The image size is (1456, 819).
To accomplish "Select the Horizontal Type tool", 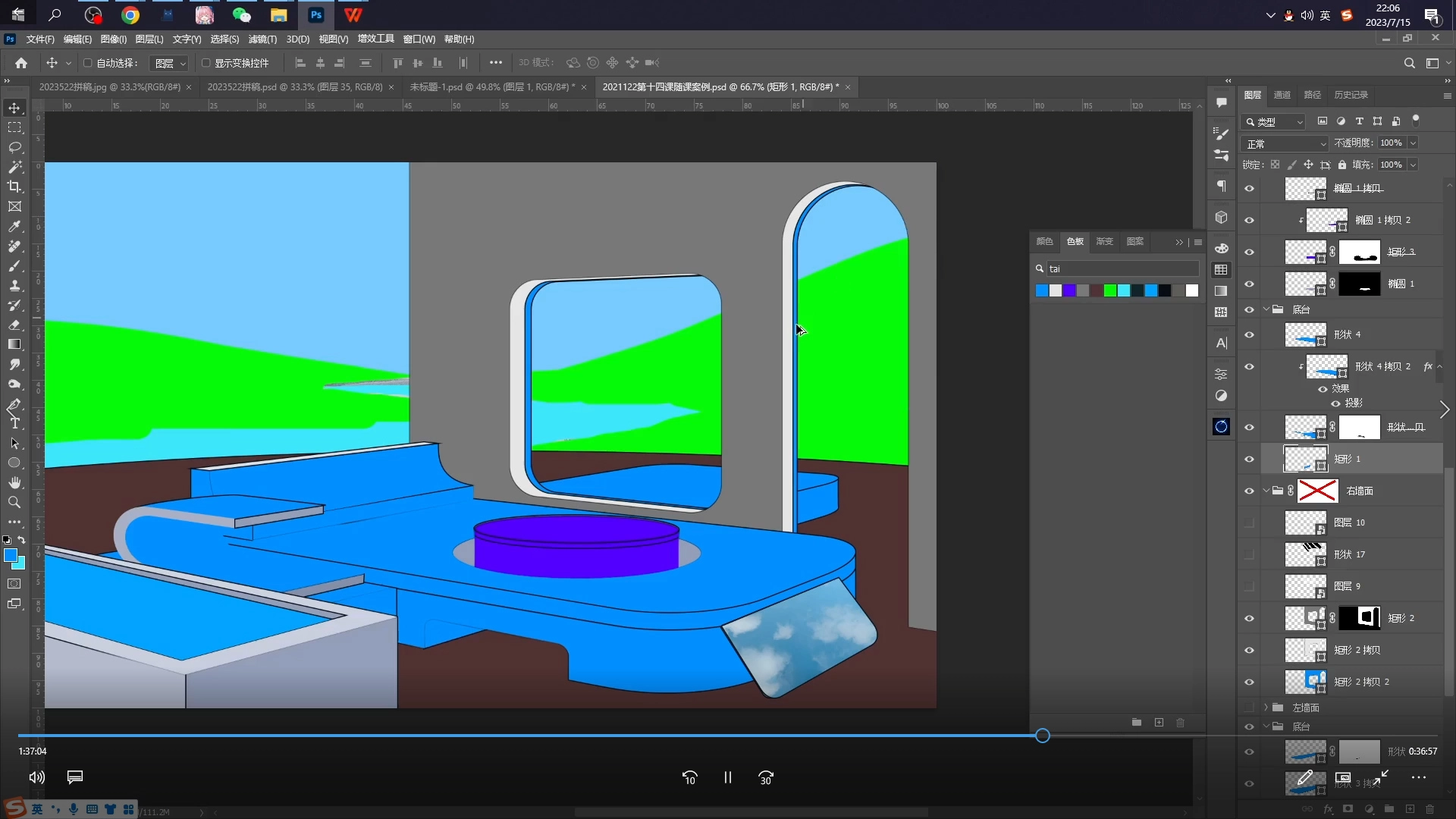I will click(x=14, y=424).
